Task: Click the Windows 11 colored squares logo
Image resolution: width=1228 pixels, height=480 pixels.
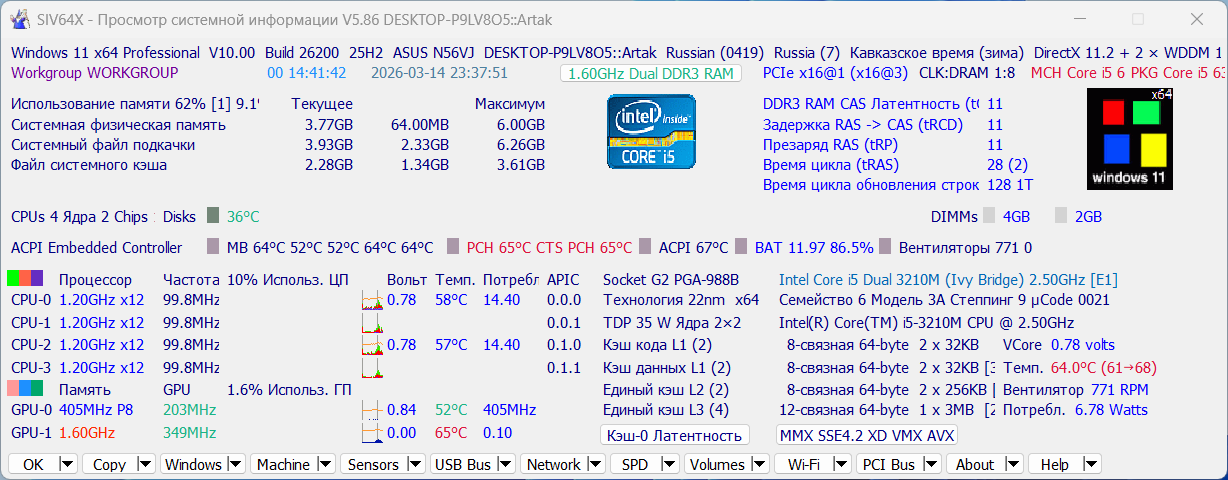Action: (x=1129, y=139)
